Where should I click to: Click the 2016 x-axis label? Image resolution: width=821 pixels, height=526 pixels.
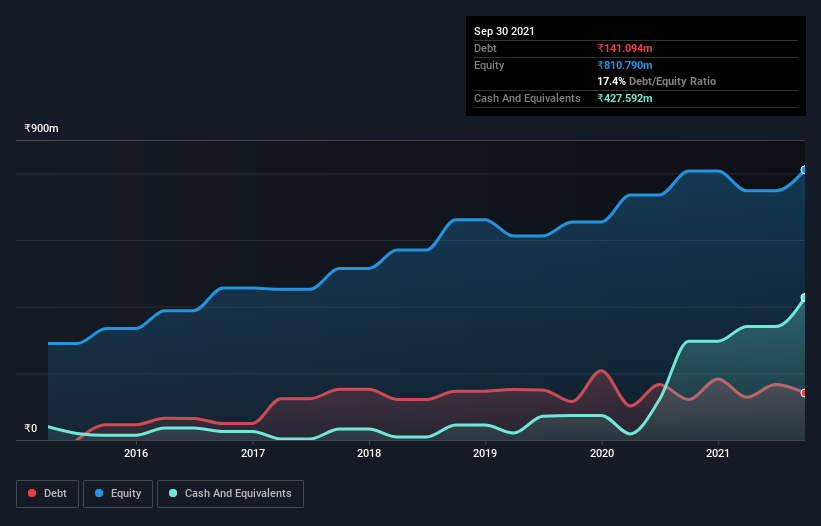136,453
